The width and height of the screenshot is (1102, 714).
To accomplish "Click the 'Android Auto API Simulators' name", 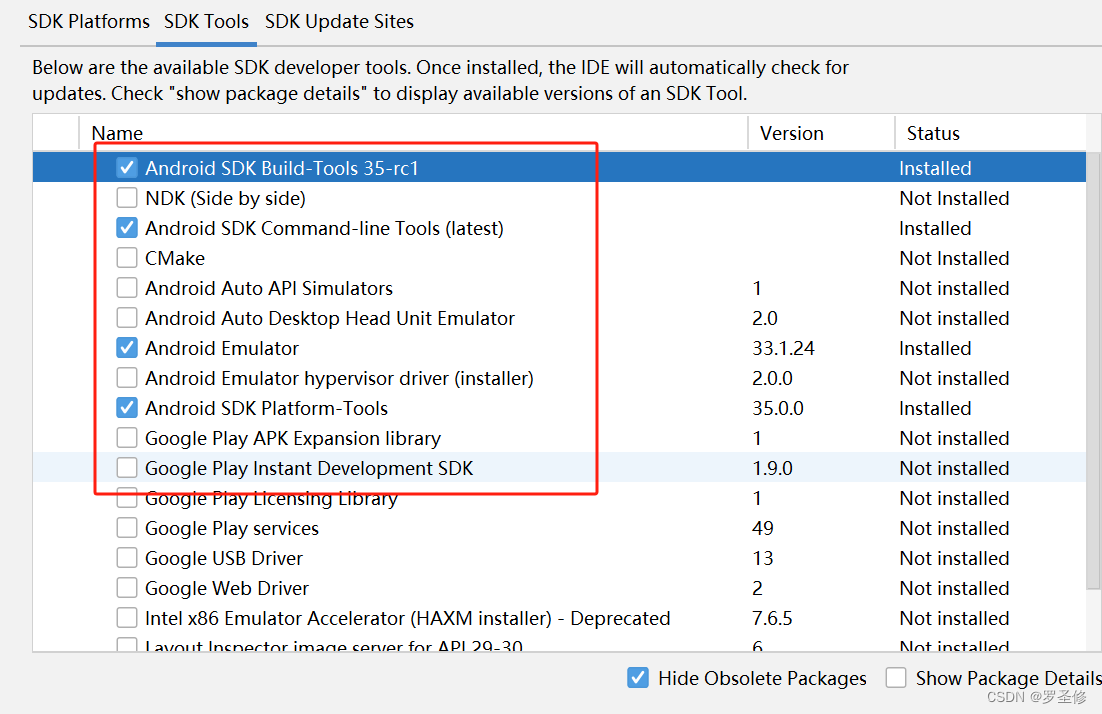I will (268, 288).
